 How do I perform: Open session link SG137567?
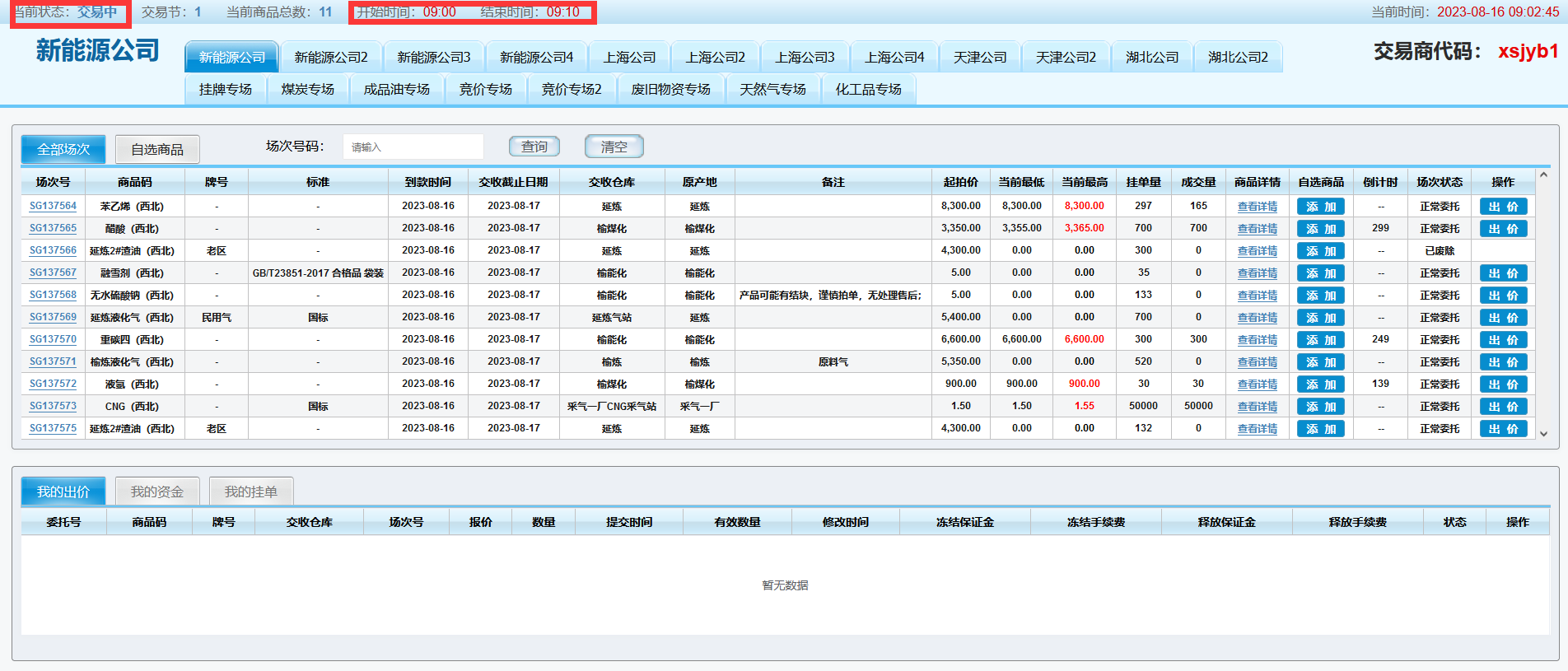tap(53, 273)
